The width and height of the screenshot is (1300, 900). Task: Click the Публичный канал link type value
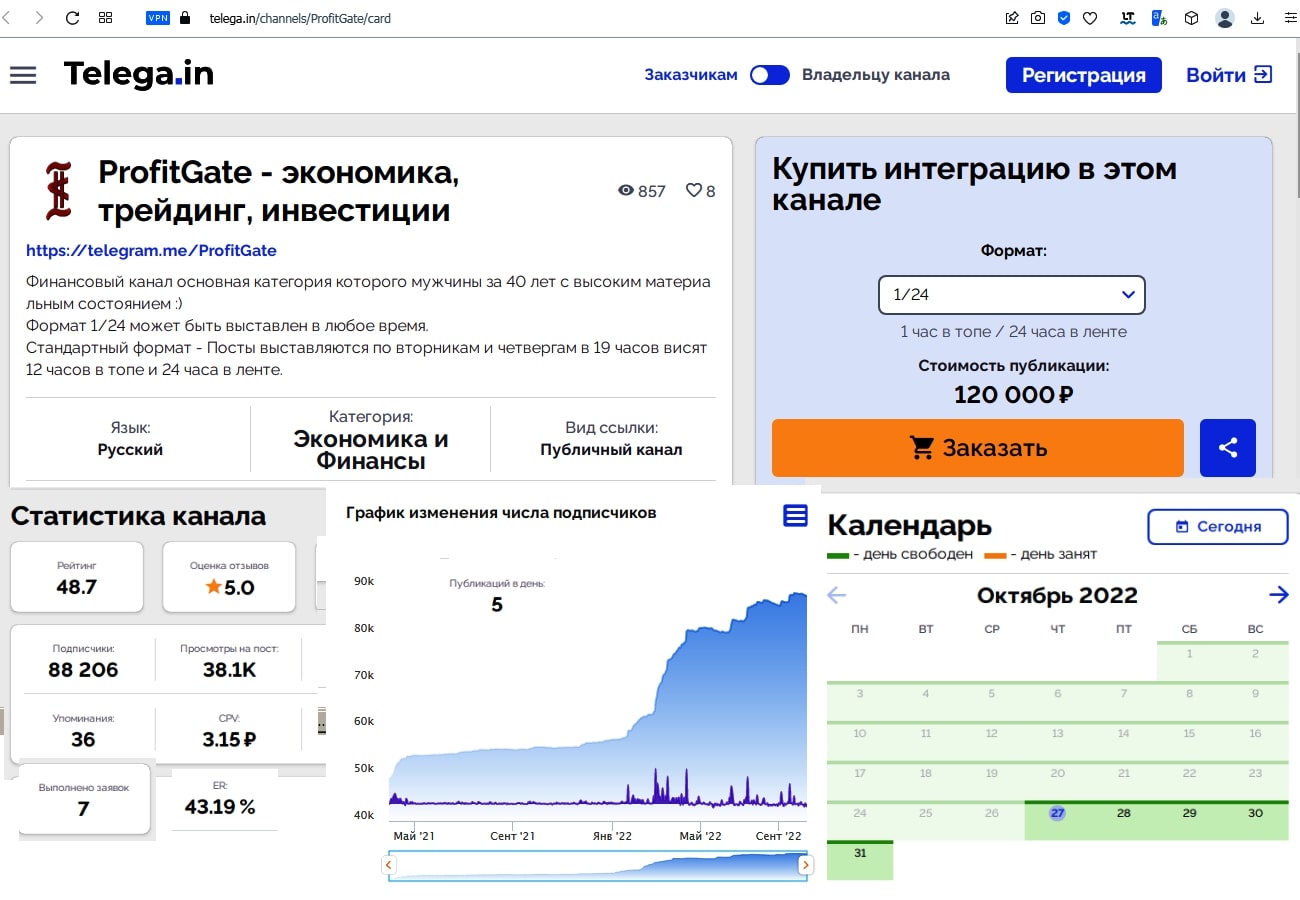611,450
